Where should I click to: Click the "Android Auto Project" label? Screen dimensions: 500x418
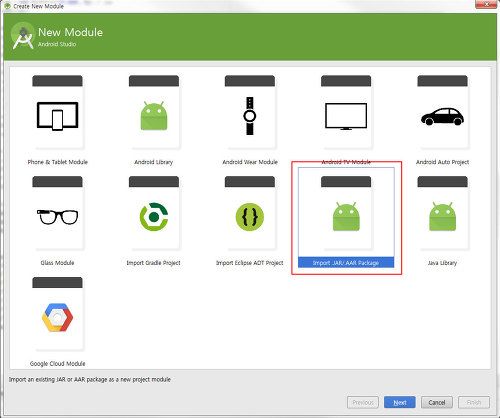pyautogui.click(x=442, y=162)
